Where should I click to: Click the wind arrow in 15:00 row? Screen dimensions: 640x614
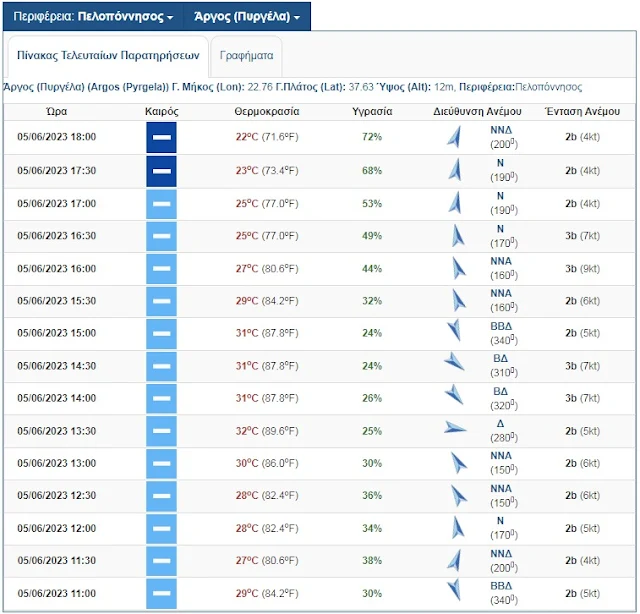(x=454, y=330)
